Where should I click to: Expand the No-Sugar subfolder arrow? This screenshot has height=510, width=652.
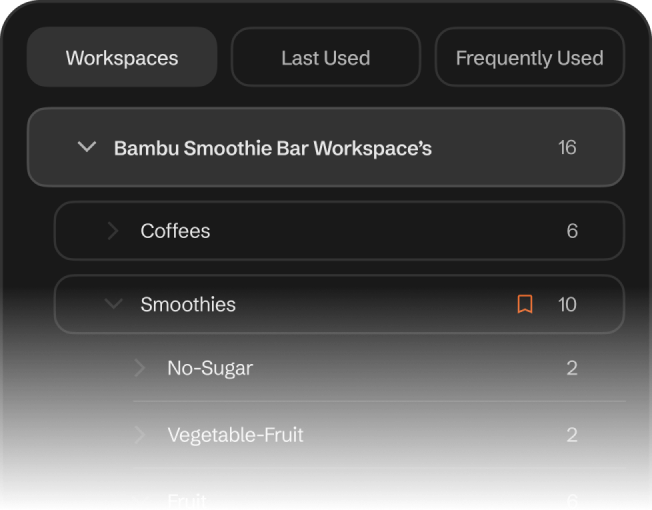click(140, 368)
